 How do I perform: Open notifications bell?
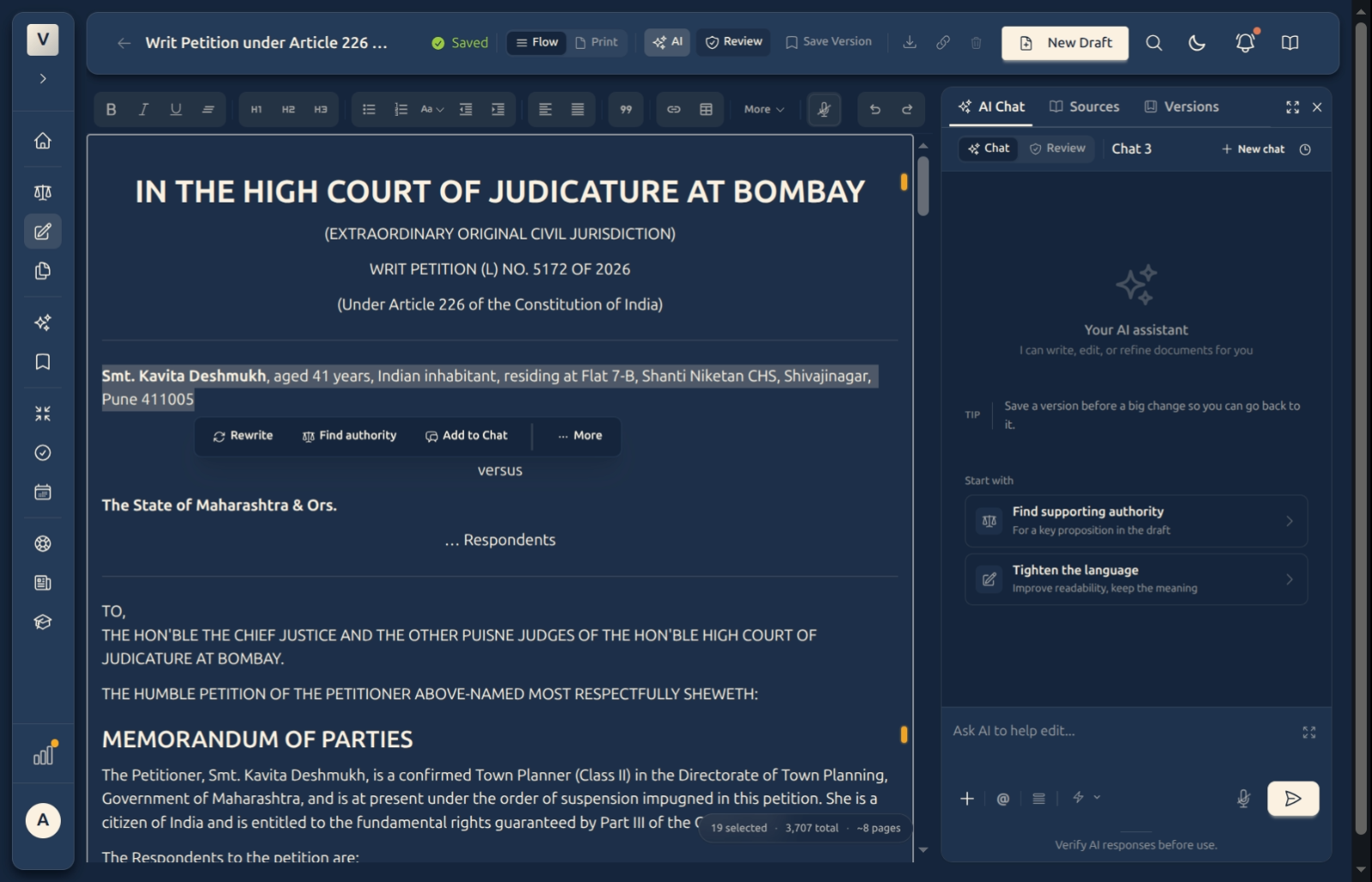pyautogui.click(x=1245, y=43)
